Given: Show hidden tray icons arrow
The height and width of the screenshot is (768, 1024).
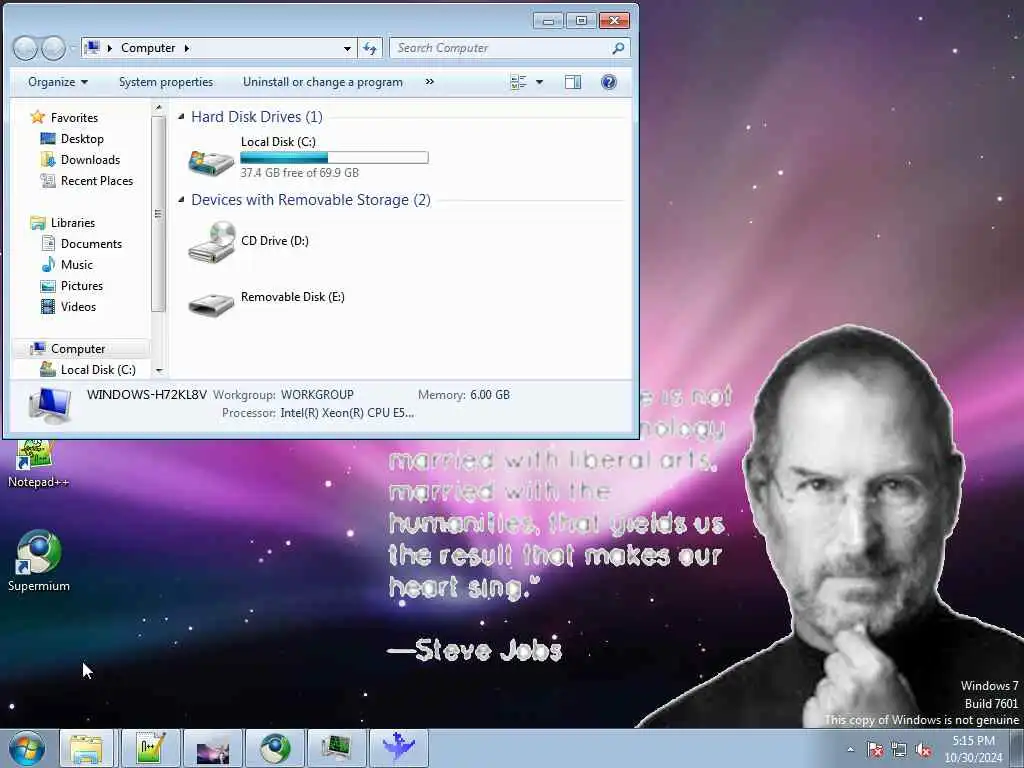Looking at the screenshot, I should coord(850,750).
